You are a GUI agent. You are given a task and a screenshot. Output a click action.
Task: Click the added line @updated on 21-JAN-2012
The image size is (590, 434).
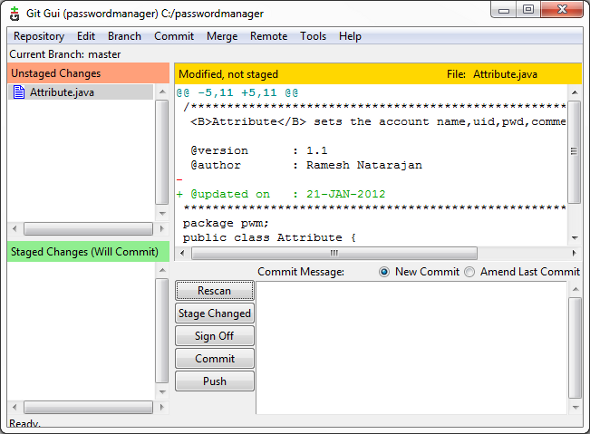pyautogui.click(x=281, y=194)
